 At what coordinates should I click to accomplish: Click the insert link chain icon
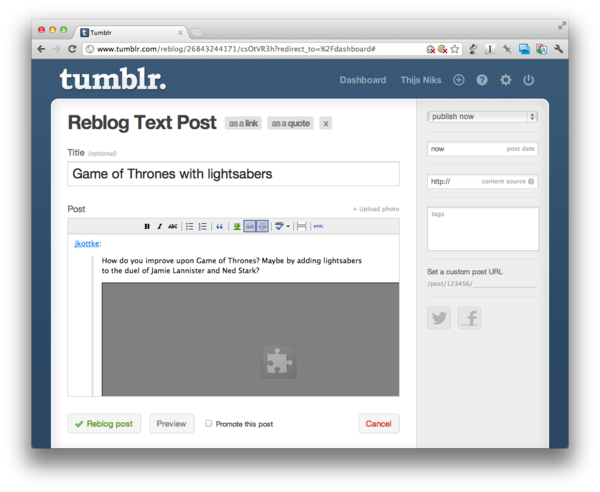[x=250, y=226]
